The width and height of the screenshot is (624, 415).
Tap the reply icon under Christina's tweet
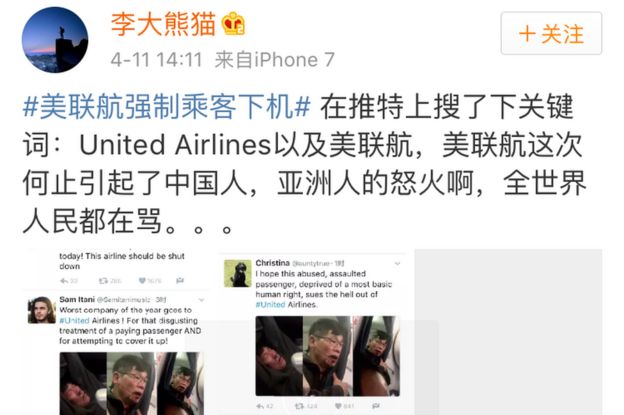pos(260,406)
